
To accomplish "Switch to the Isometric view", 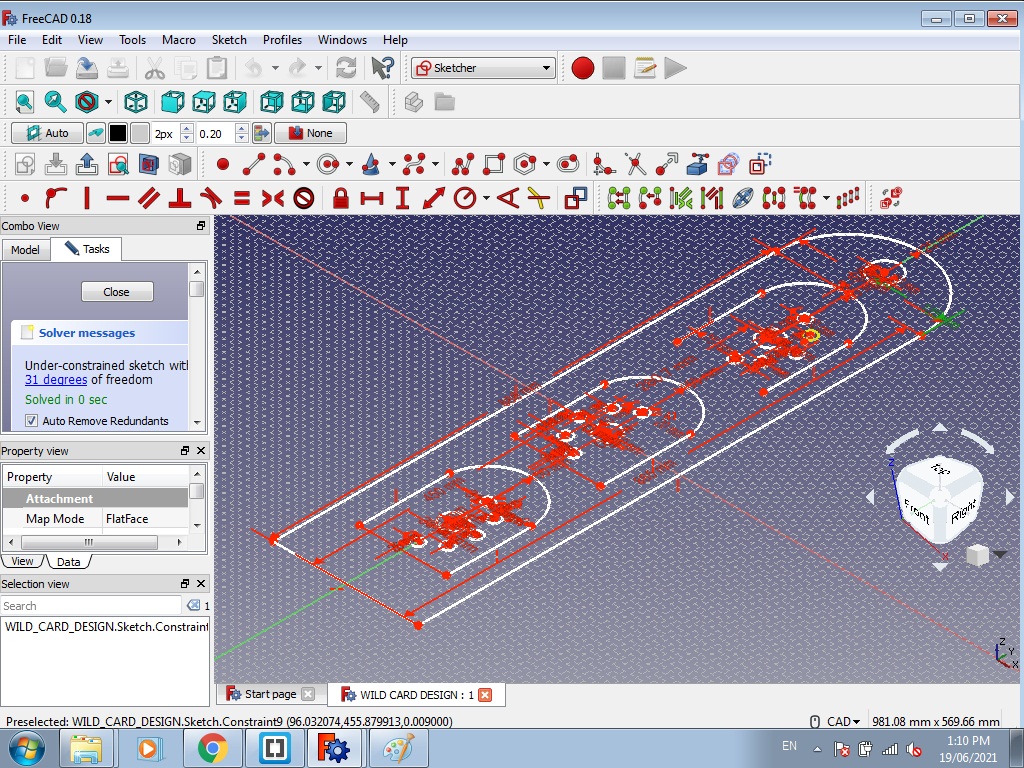I will pyautogui.click(x=136, y=102).
